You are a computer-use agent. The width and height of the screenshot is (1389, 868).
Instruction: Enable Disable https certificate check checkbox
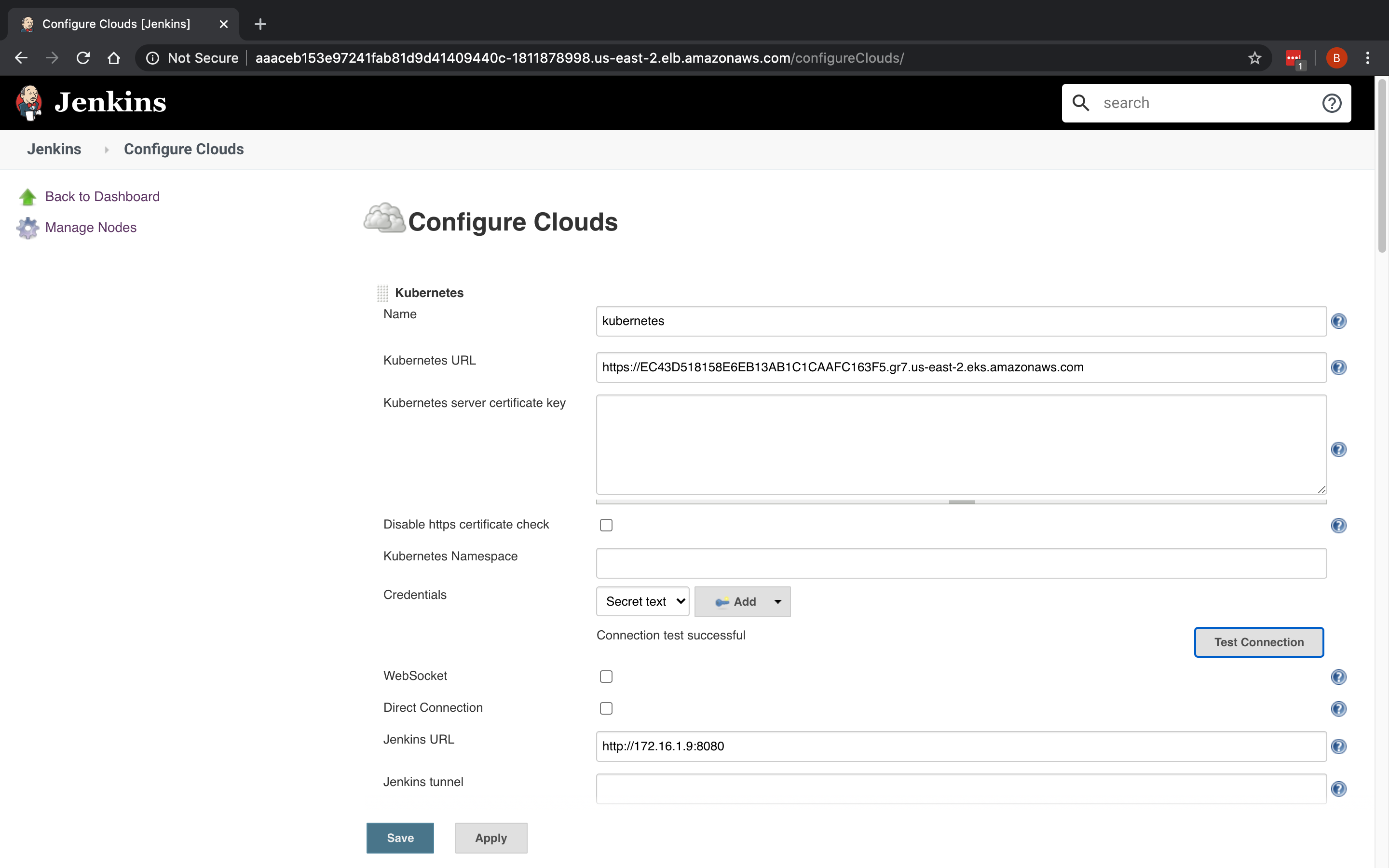coord(606,525)
